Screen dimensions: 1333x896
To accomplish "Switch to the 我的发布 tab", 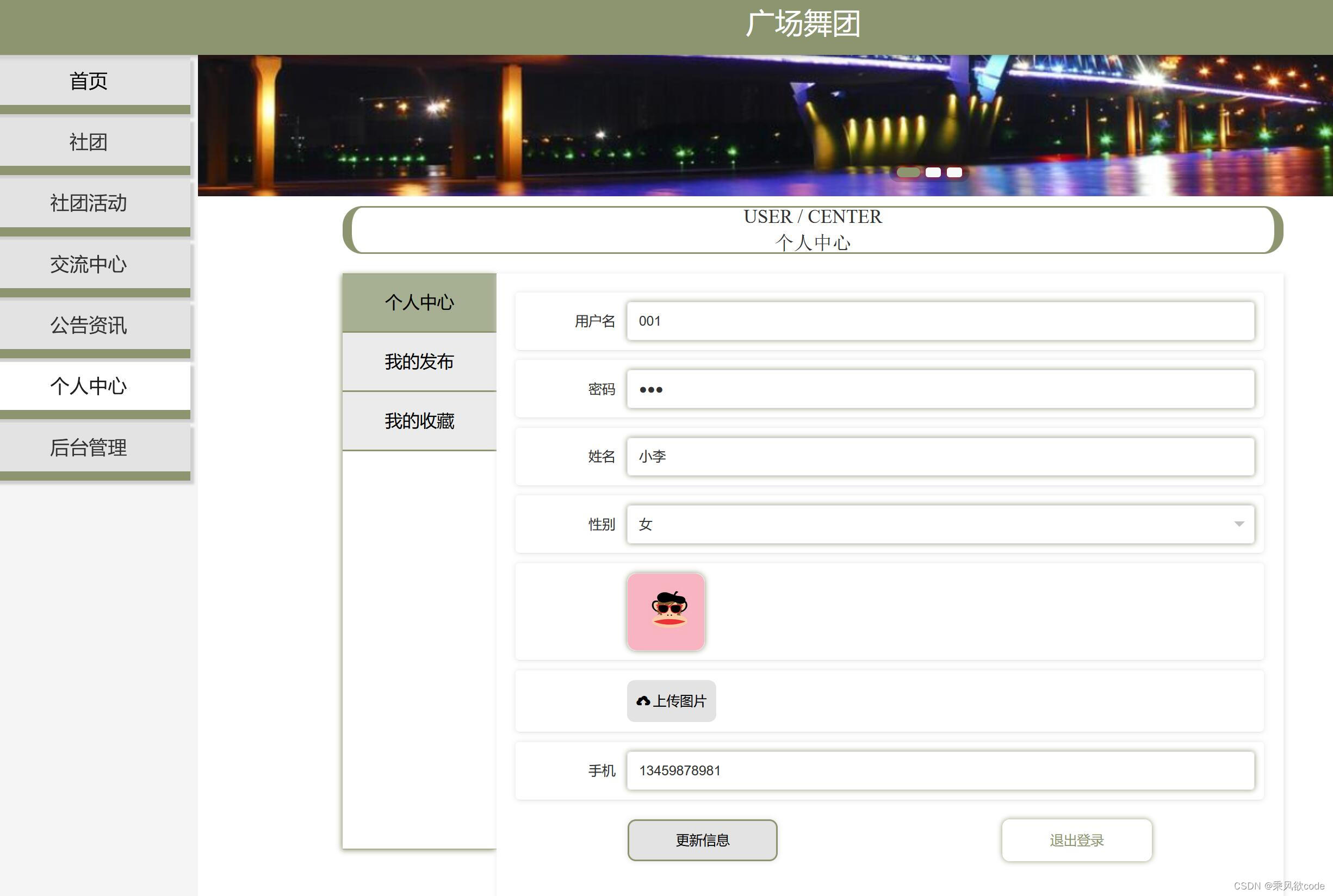I will tap(419, 361).
